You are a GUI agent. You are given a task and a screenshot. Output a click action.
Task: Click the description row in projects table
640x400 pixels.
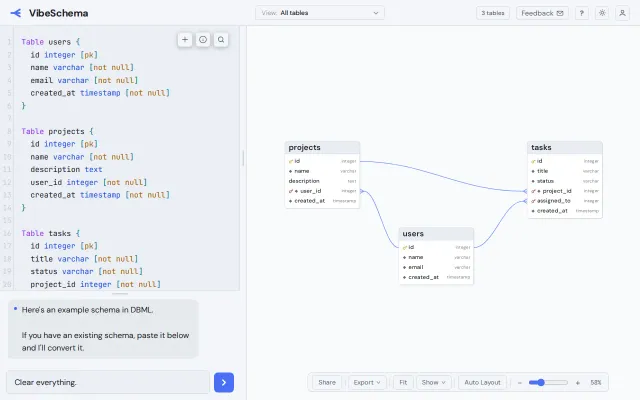click(x=322, y=181)
